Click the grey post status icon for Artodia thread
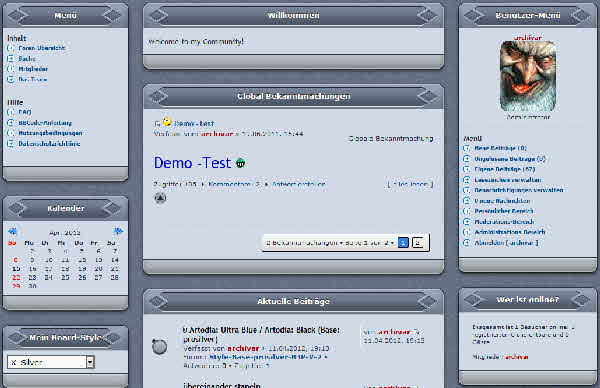Image resolution: width=600 pixels, height=388 pixels. tap(160, 346)
